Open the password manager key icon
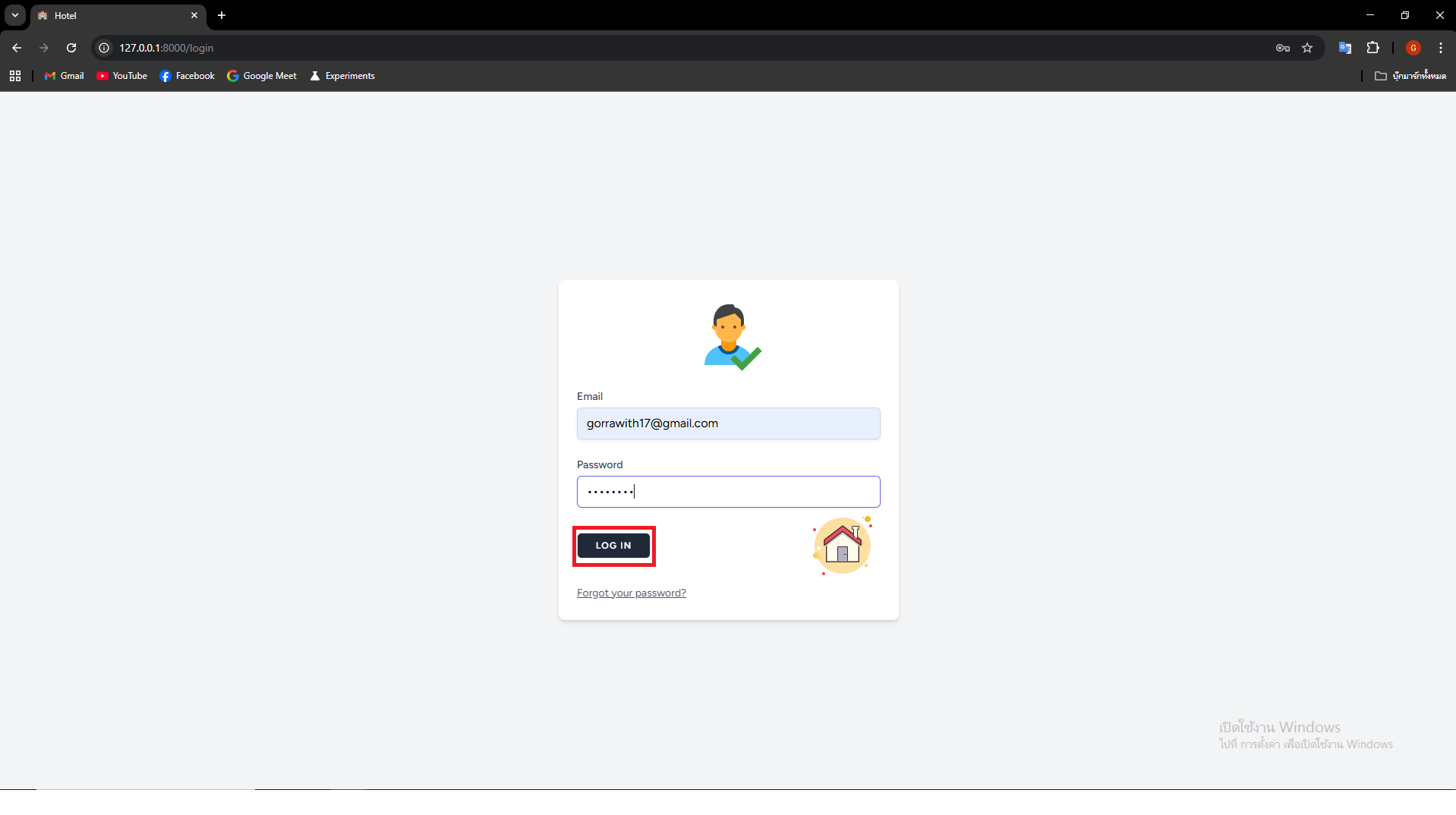Viewport: 1456px width, 815px height. [x=1282, y=48]
